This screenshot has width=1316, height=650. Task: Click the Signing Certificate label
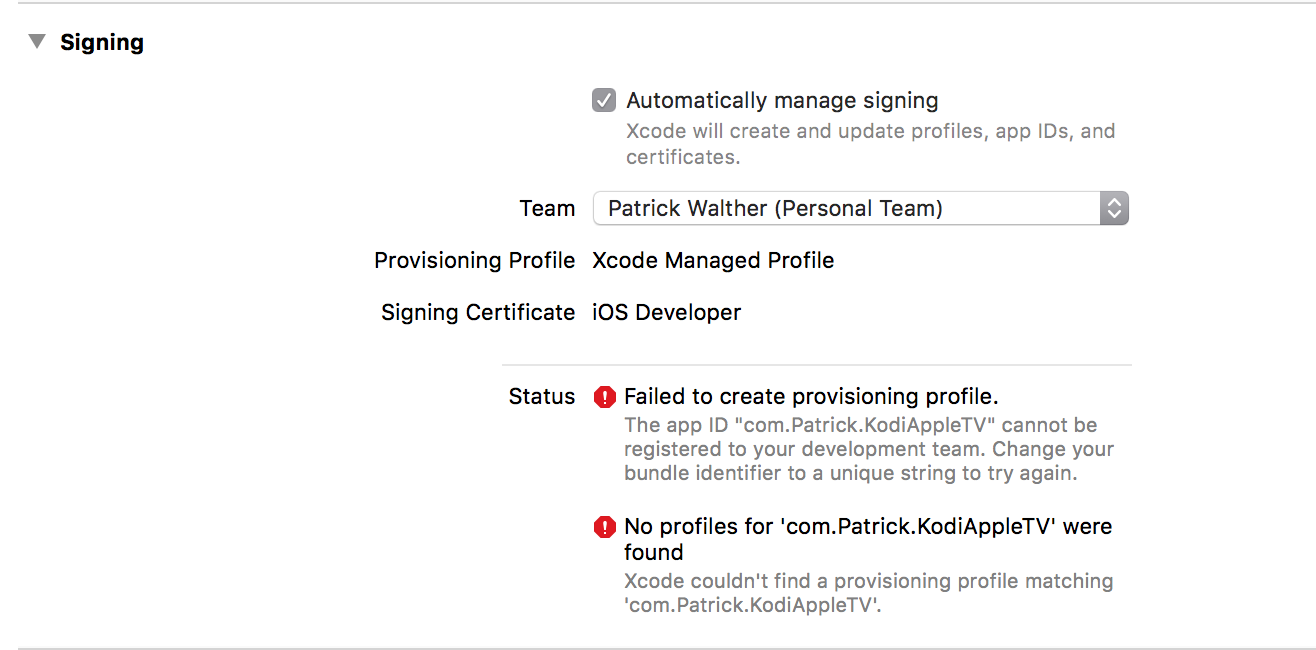(x=477, y=313)
